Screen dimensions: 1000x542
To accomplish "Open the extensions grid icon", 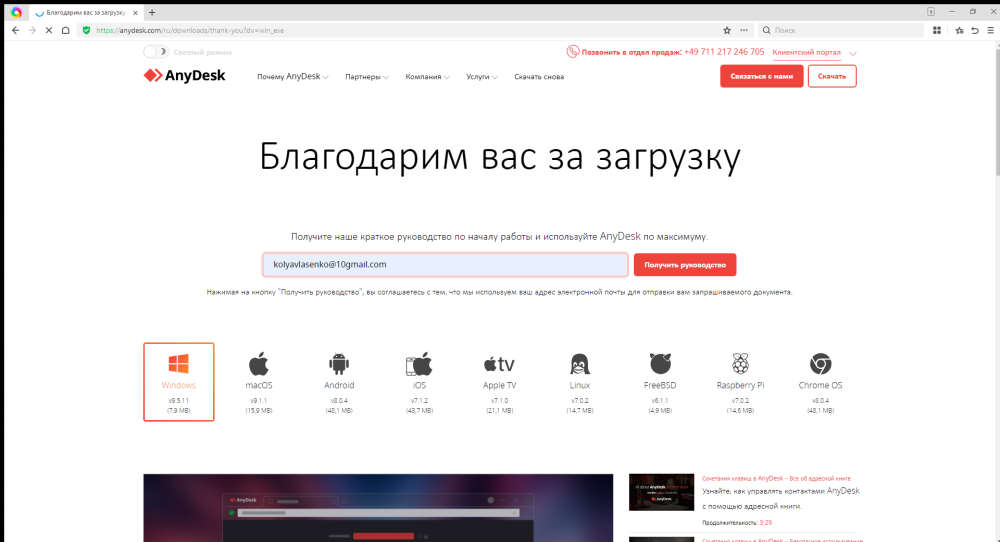I will pos(937,30).
